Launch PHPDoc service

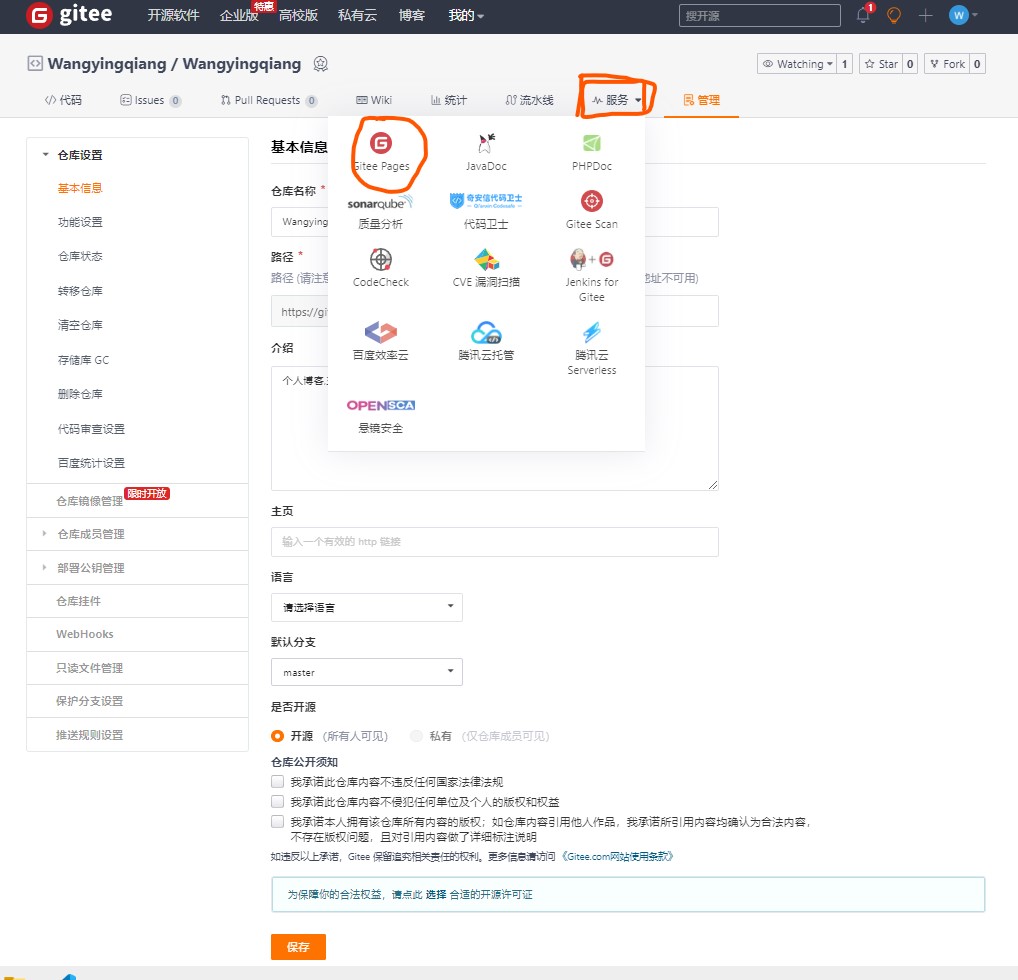(592, 151)
